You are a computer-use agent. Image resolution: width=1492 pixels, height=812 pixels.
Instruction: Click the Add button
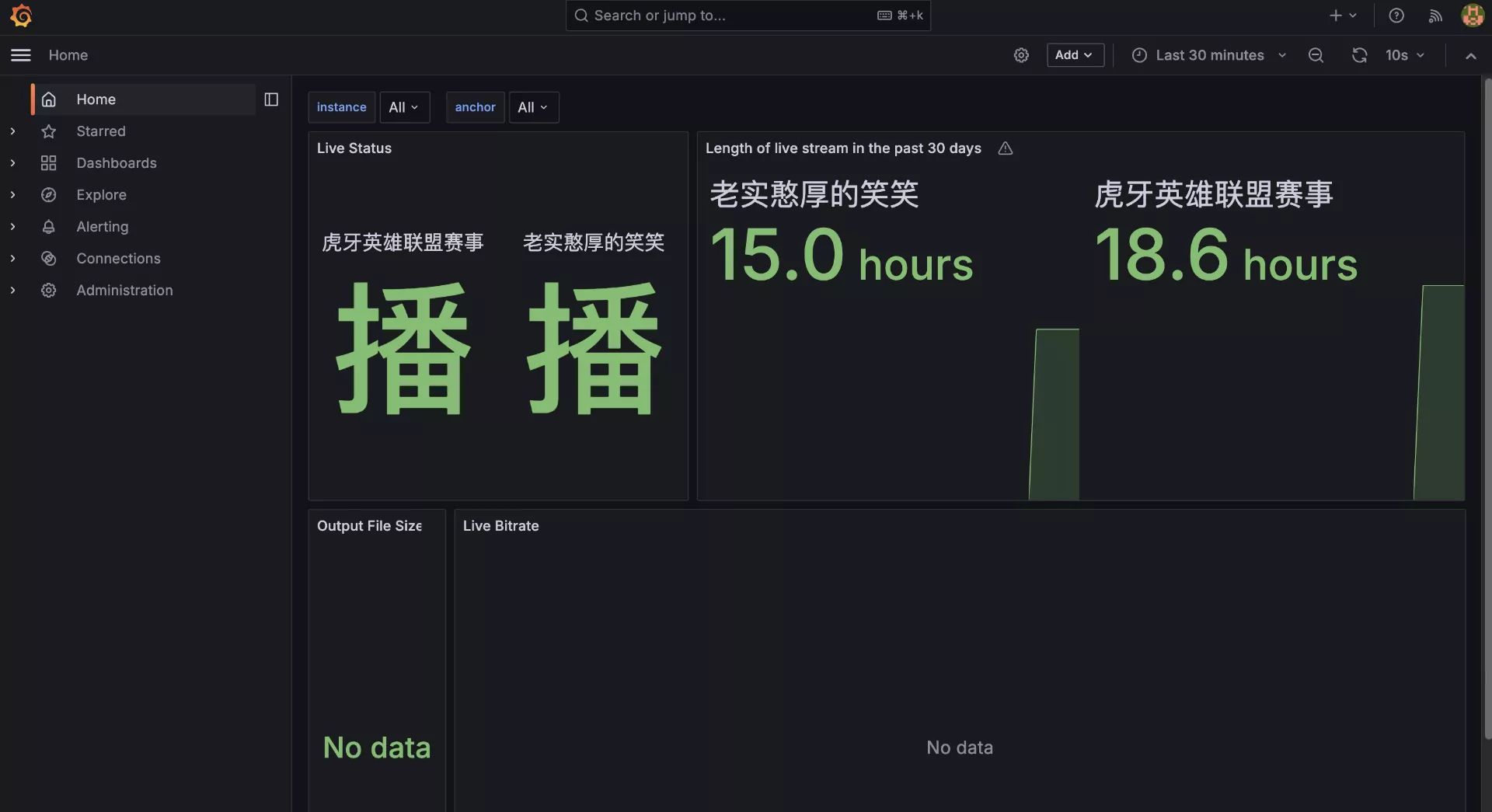click(1075, 55)
